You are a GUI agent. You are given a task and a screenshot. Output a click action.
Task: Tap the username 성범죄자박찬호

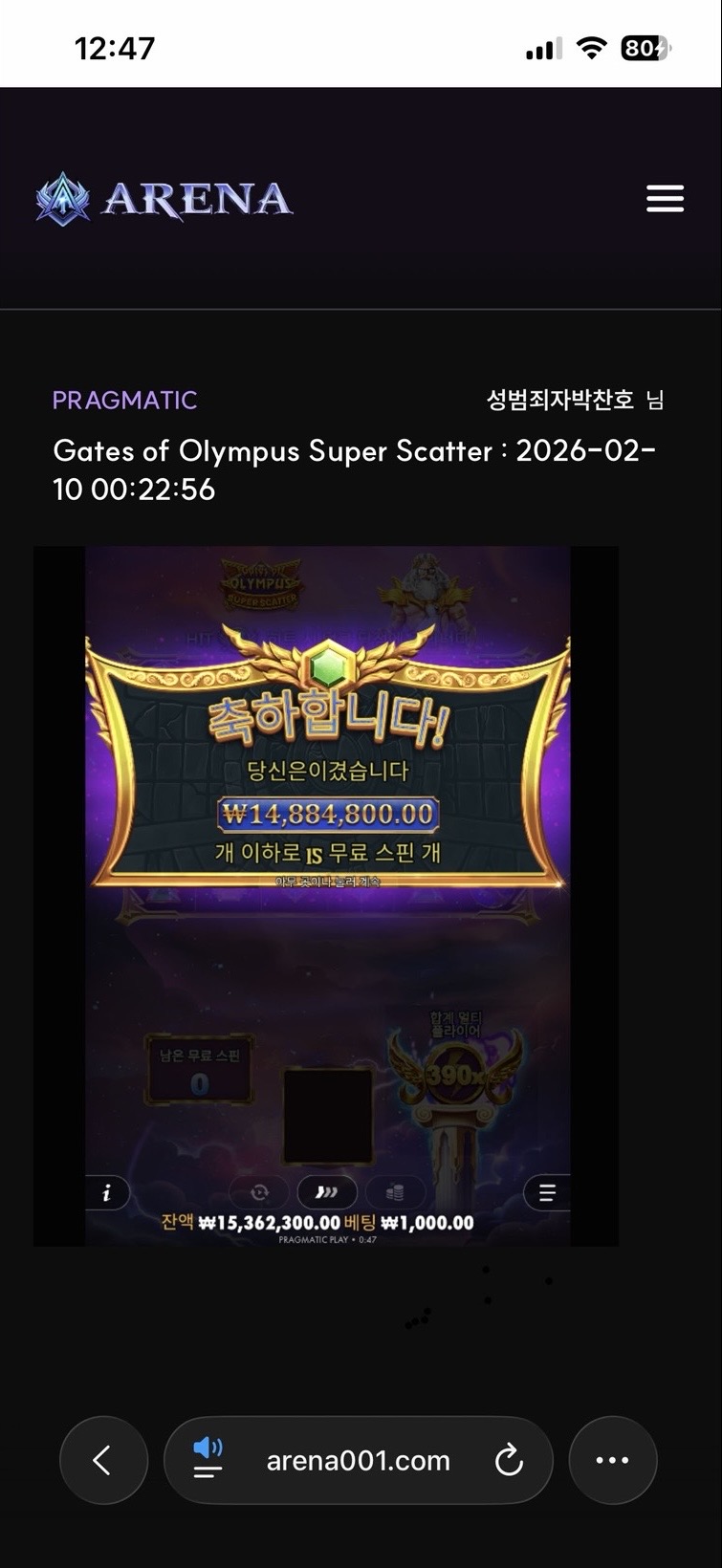coord(559,400)
